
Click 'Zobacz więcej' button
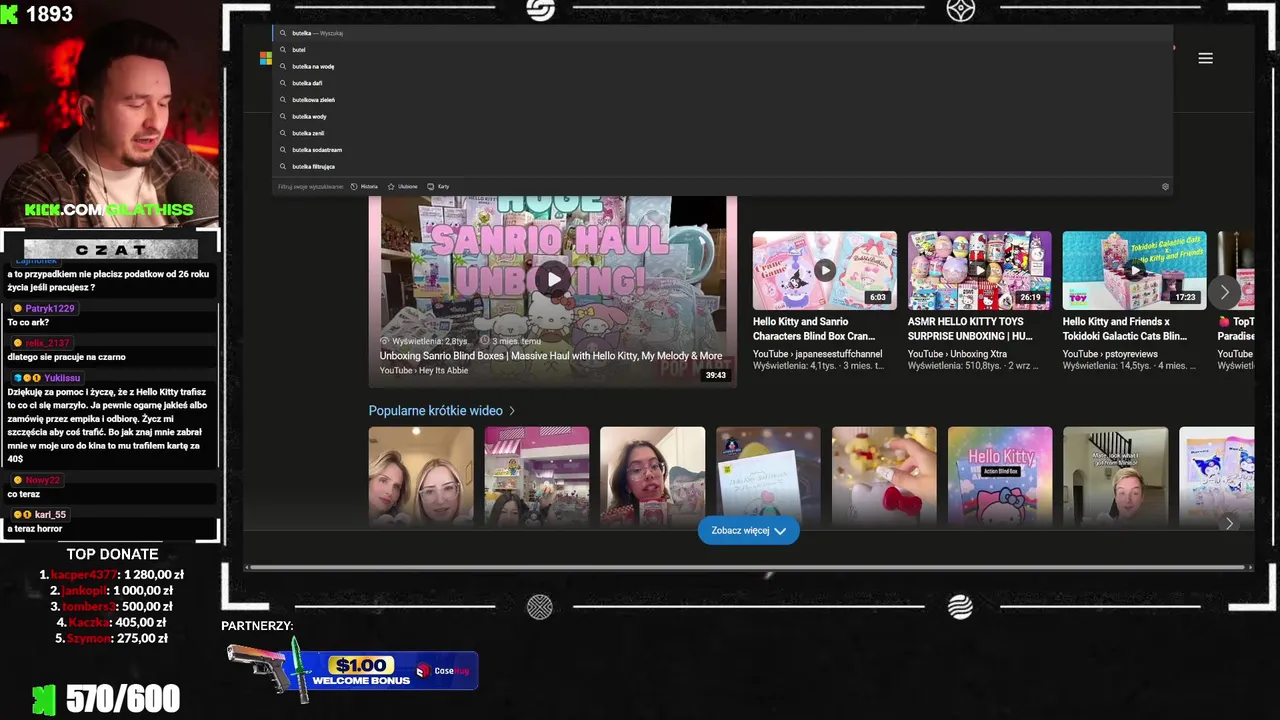click(748, 531)
